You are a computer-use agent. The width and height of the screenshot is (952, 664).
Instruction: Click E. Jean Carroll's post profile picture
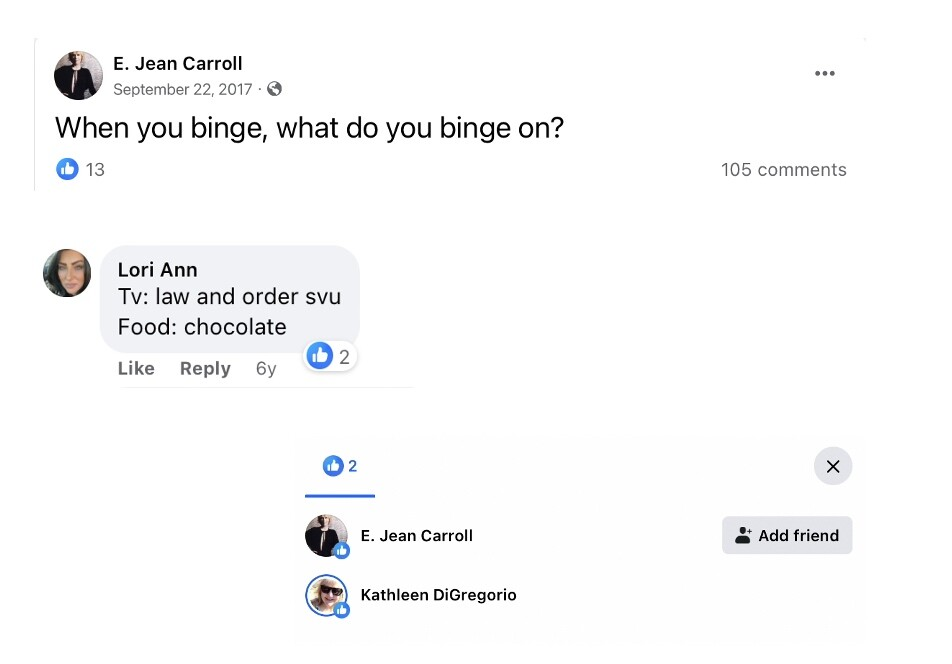point(78,76)
